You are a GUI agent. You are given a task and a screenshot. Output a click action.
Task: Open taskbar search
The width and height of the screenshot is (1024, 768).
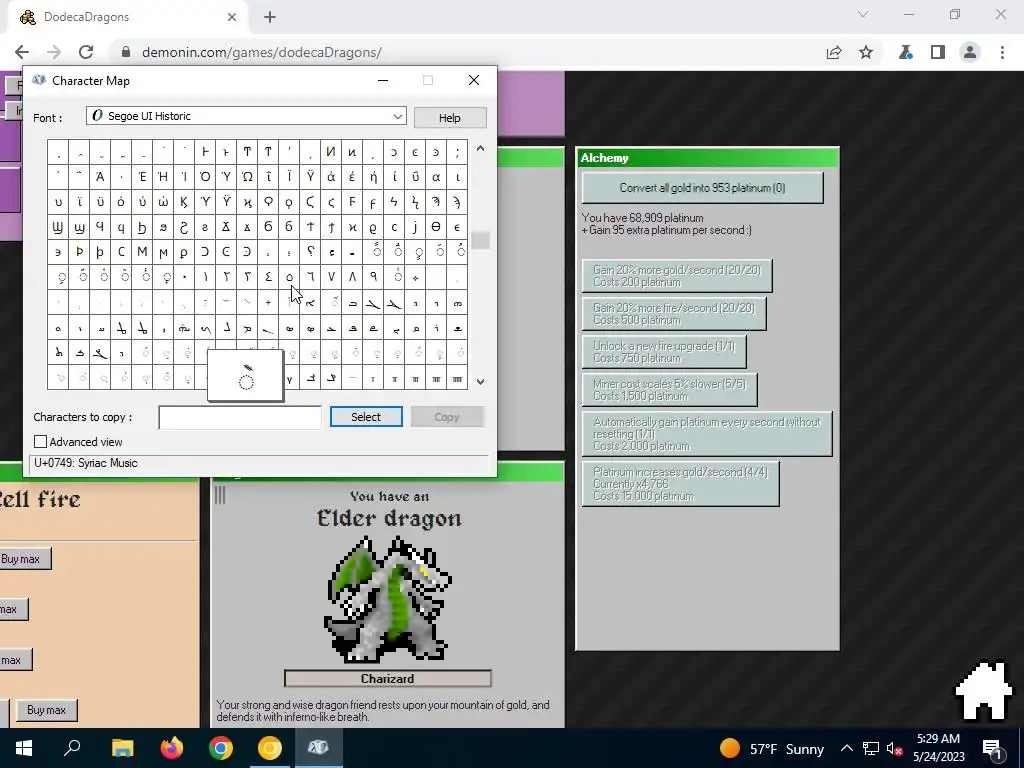72,748
